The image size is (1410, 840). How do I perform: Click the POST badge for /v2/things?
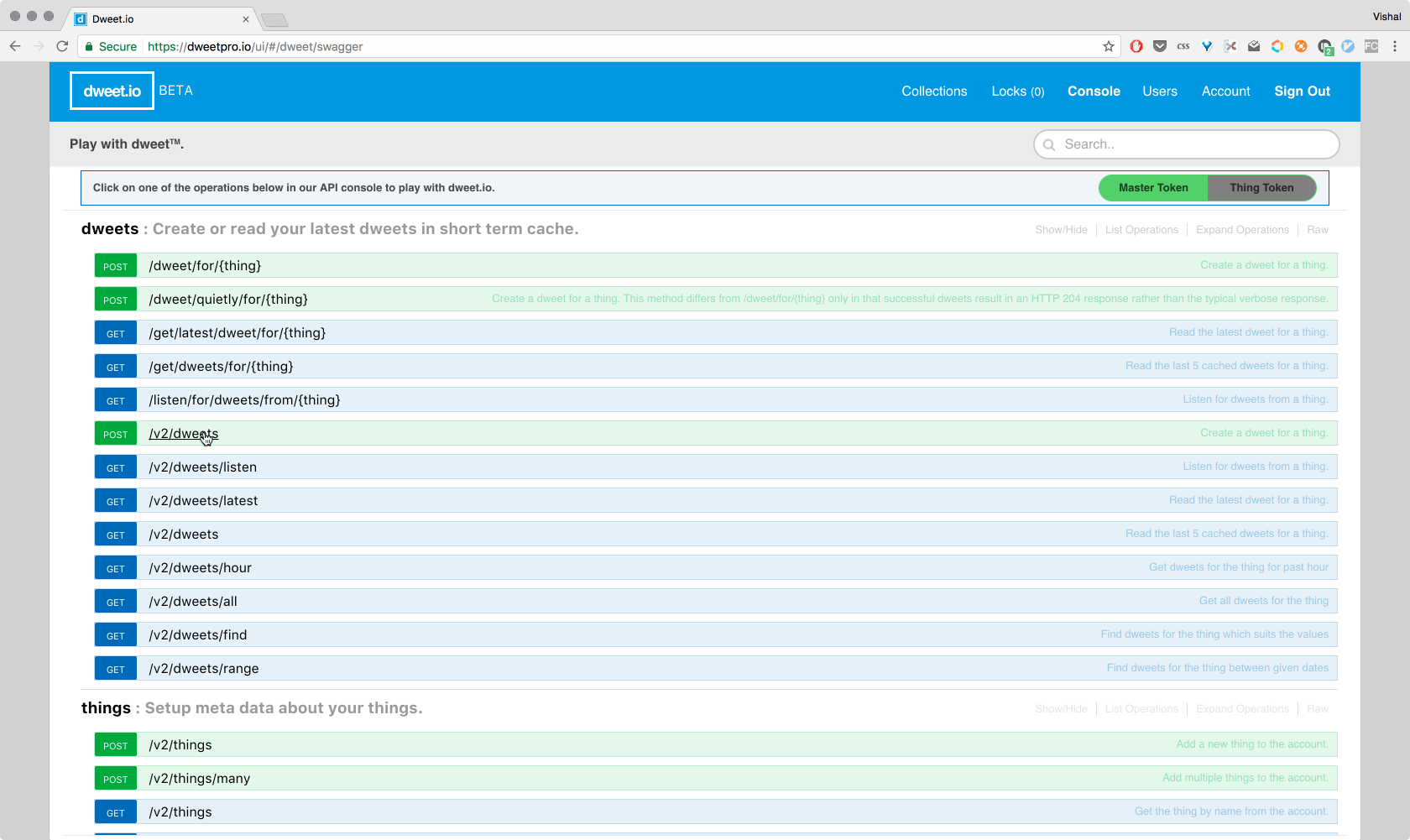[x=116, y=745]
